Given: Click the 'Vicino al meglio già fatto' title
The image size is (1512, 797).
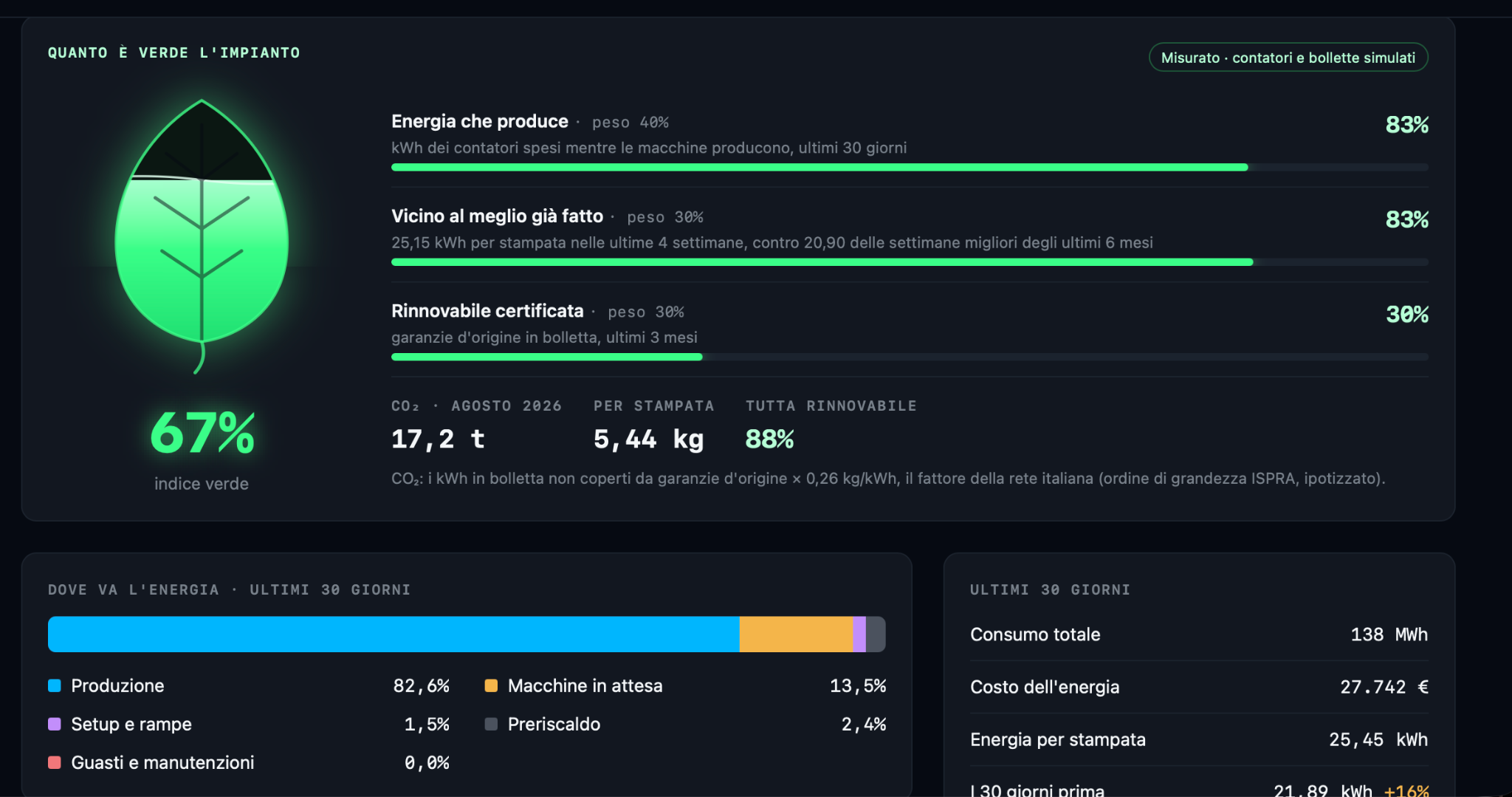Looking at the screenshot, I should 498,216.
